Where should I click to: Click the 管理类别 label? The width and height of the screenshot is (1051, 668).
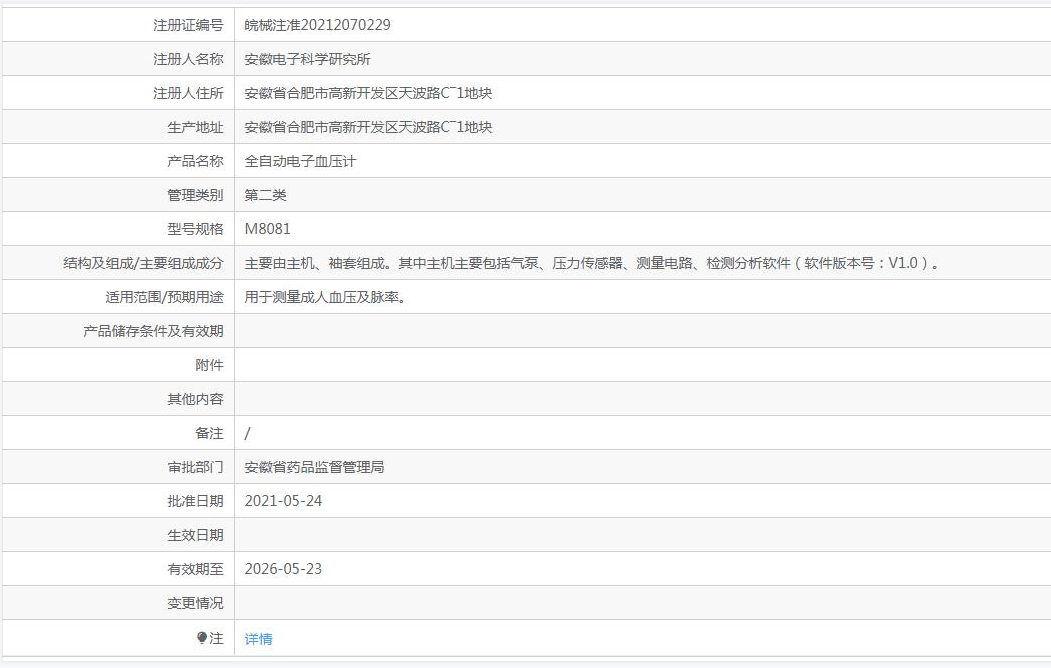pos(195,195)
